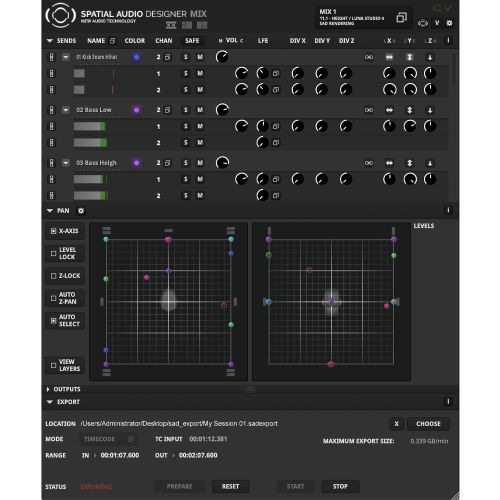
Task: Click LFE link icon on 02 Bass Low channel 2
Action: click(x=276, y=143)
